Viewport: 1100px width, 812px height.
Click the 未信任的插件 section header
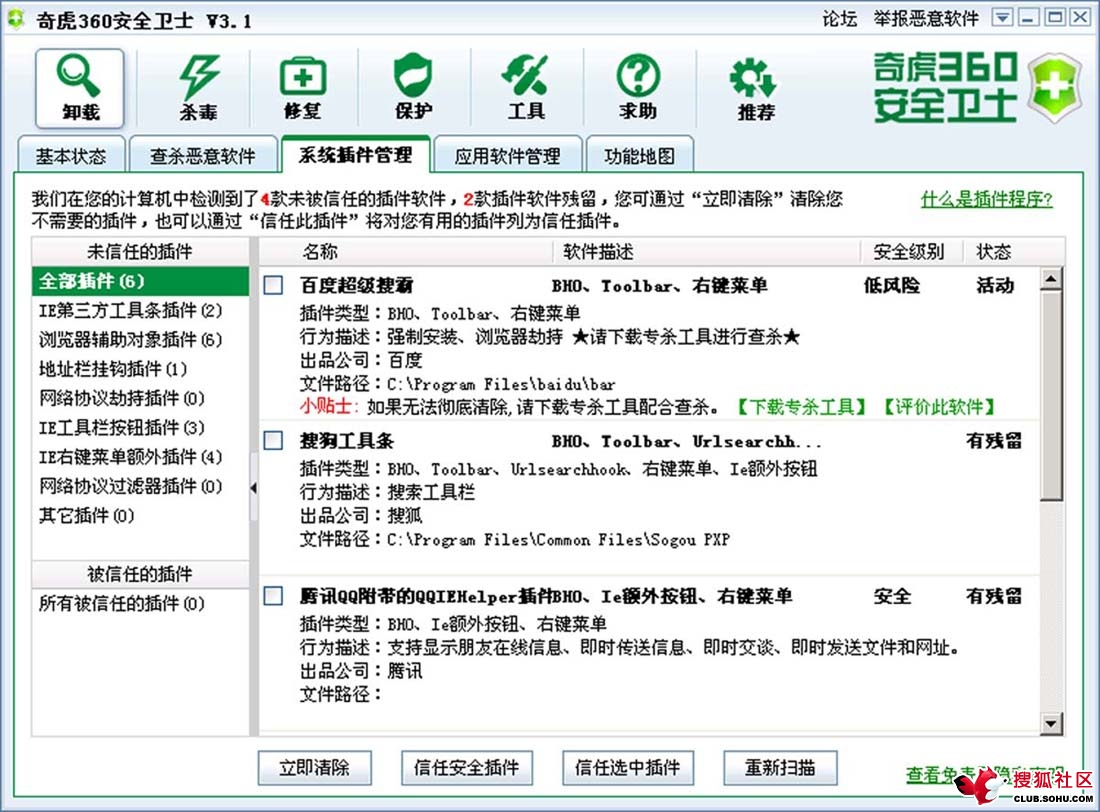tap(140, 252)
